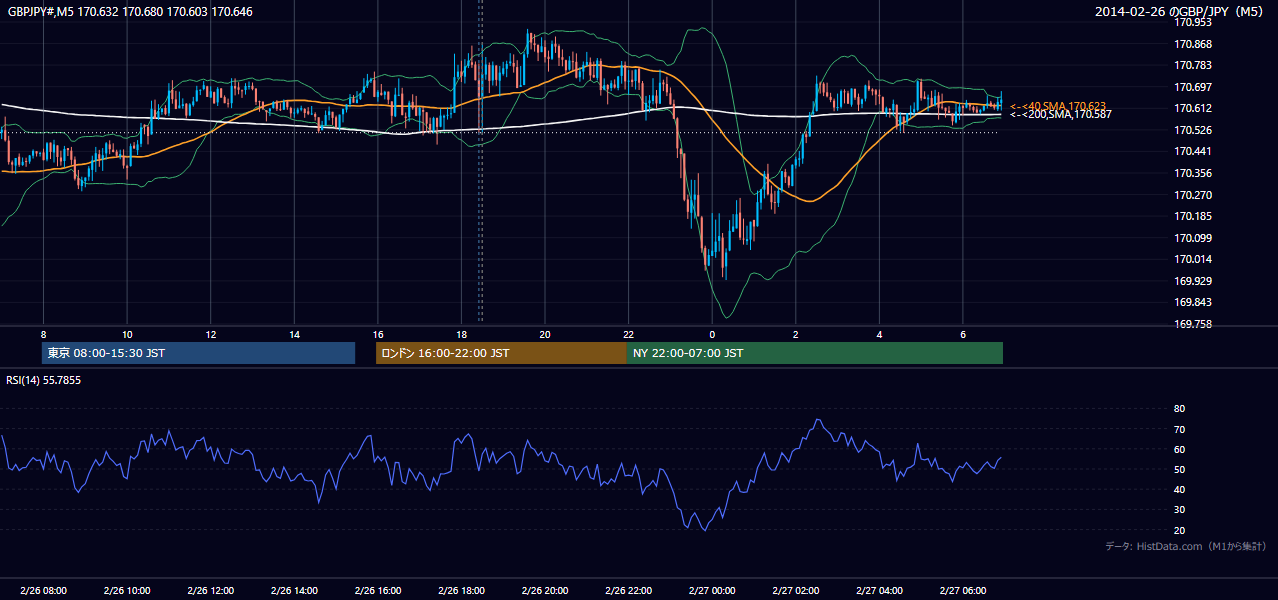The height and width of the screenshot is (600, 1278).
Task: Click the 40 SMA 170.623 orange label
Action: [x=1059, y=106]
